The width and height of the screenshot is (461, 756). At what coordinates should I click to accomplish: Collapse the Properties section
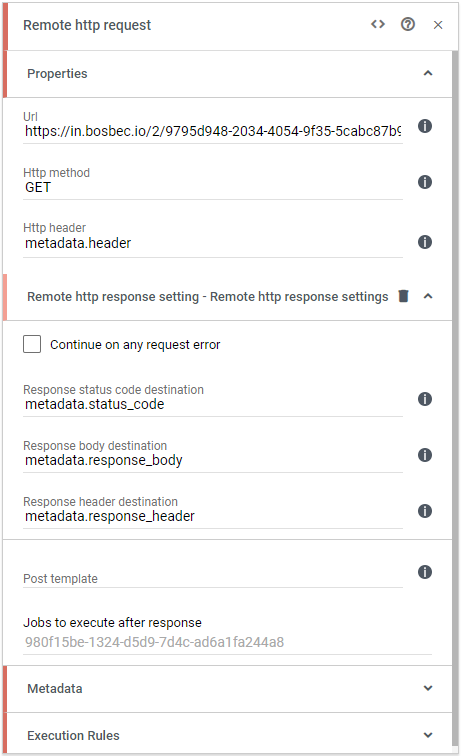pos(428,73)
